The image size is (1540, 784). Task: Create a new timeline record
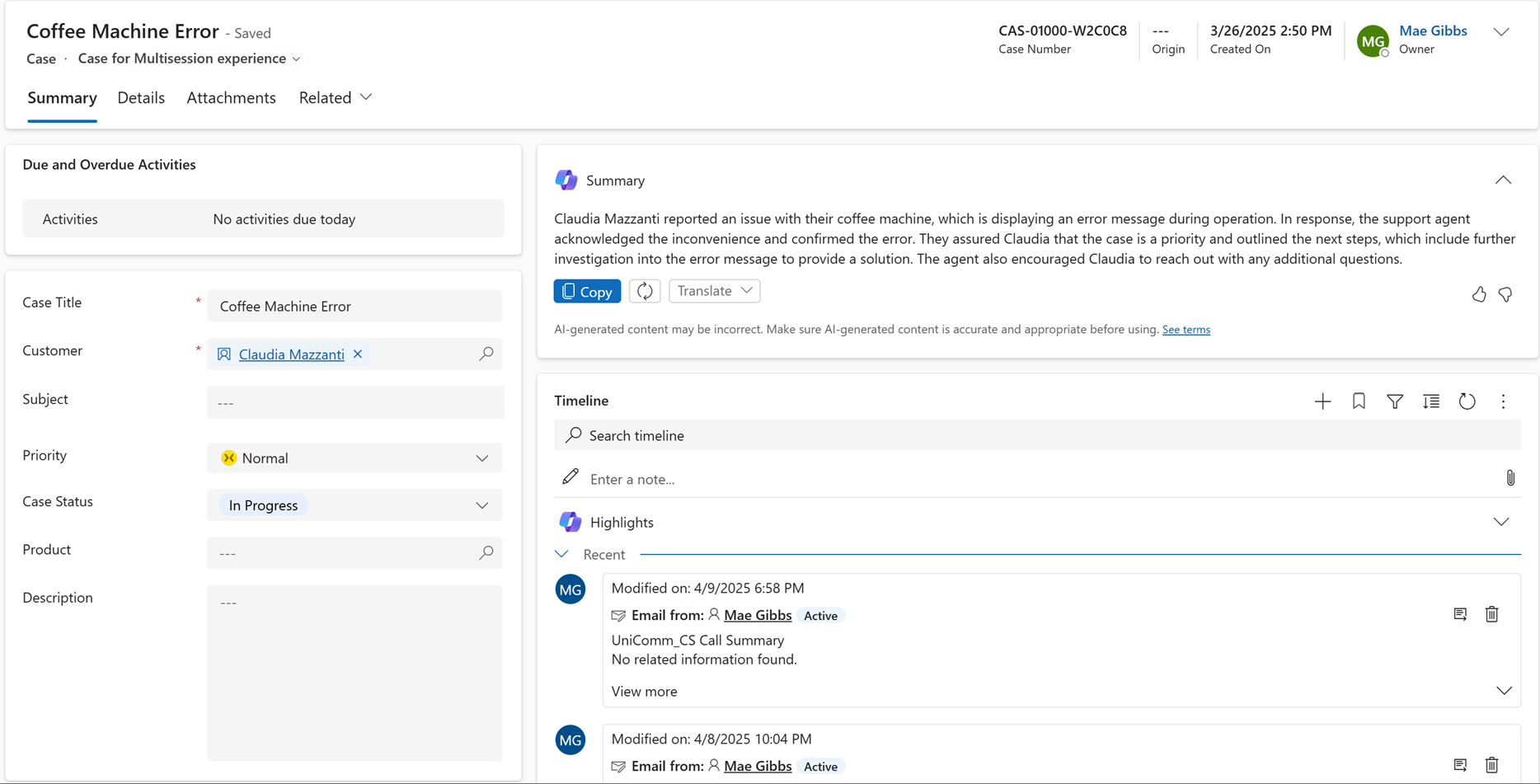[1322, 401]
